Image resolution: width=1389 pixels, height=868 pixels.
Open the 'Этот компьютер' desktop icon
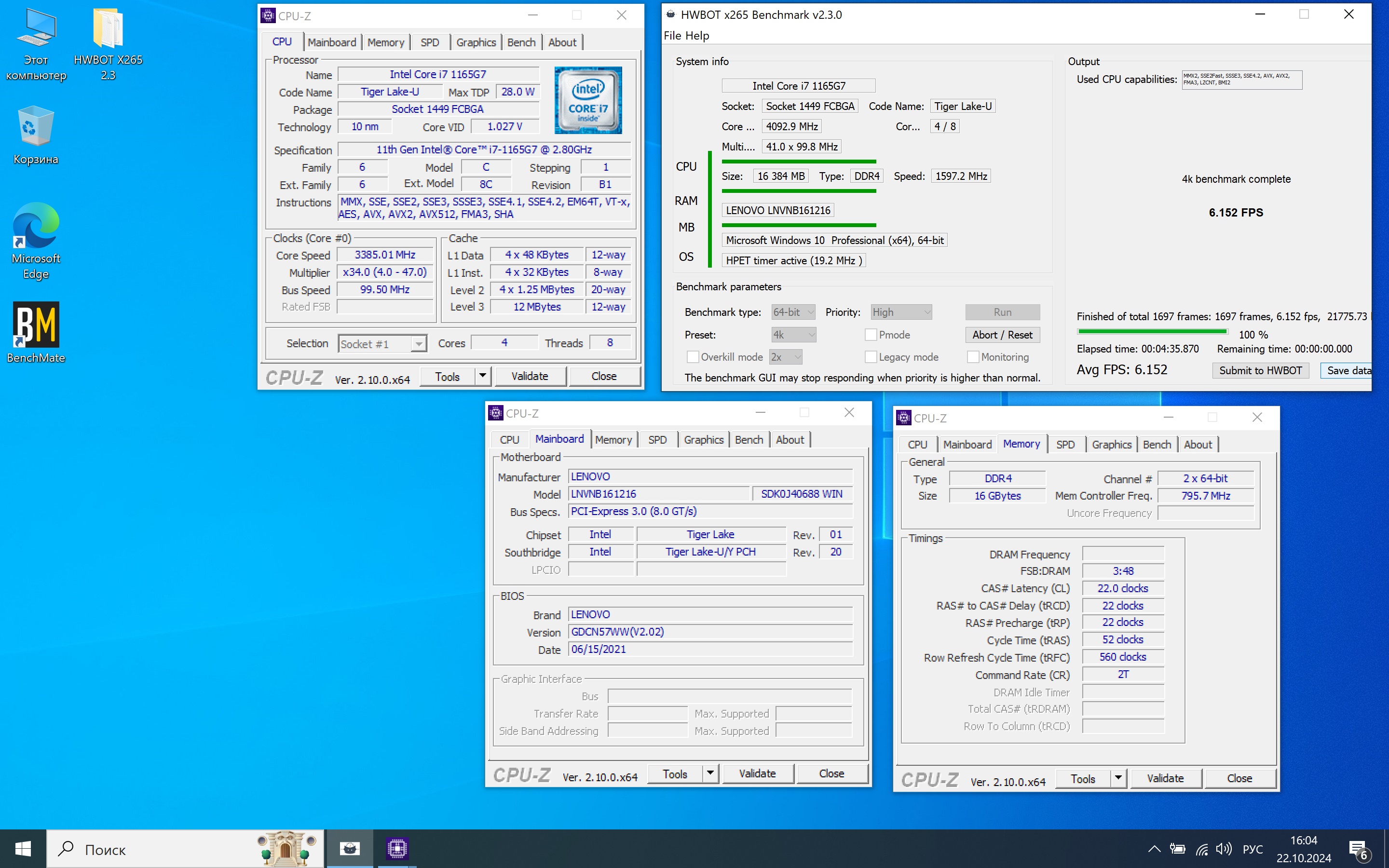pyautogui.click(x=36, y=44)
